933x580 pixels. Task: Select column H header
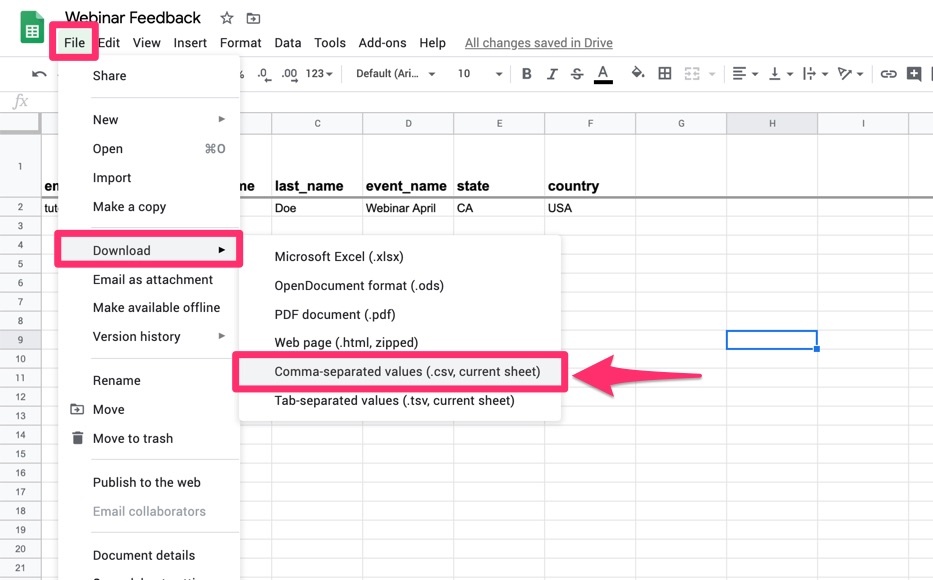[x=772, y=123]
